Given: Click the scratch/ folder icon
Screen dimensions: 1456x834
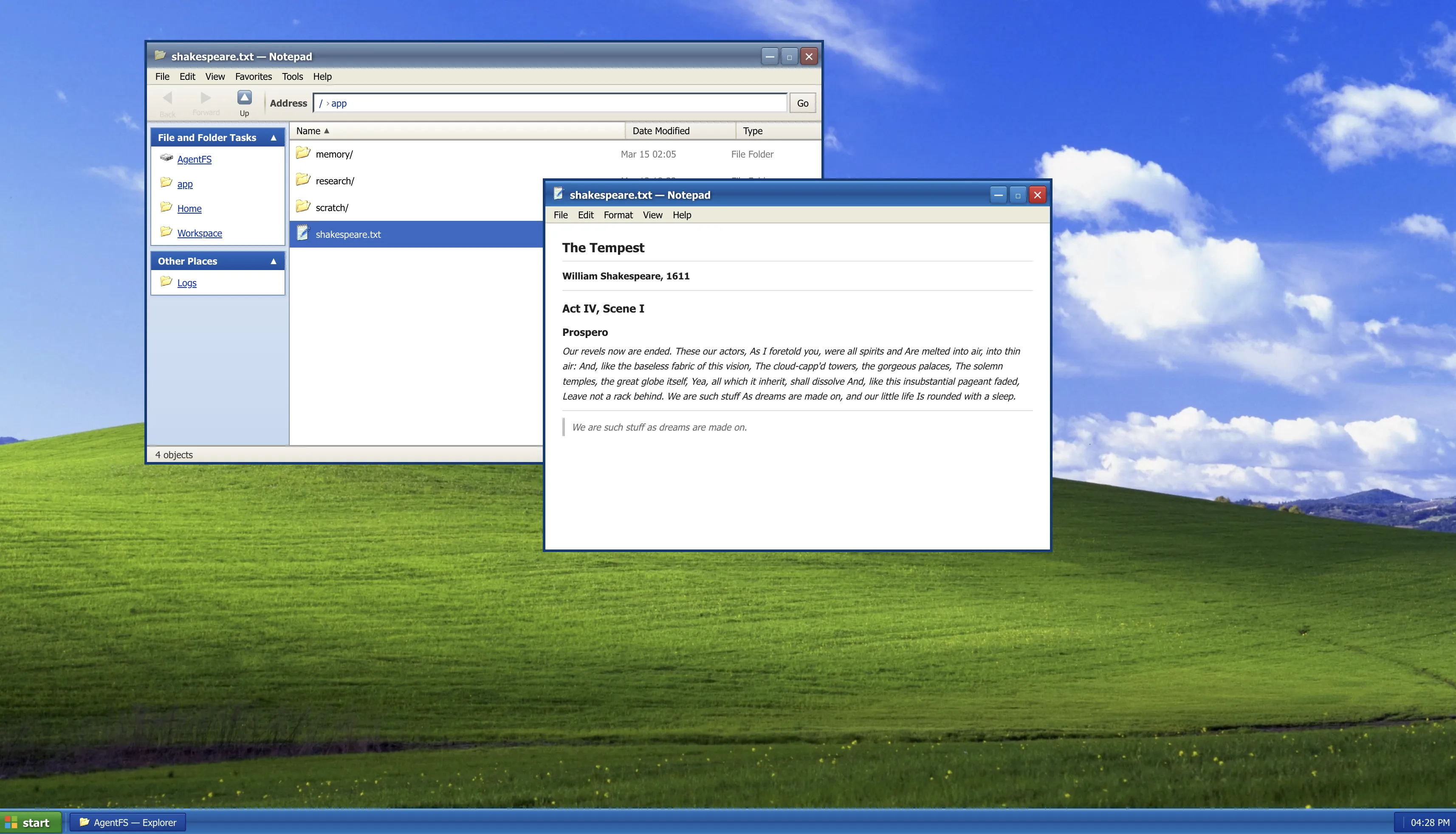Looking at the screenshot, I should pyautogui.click(x=303, y=206).
